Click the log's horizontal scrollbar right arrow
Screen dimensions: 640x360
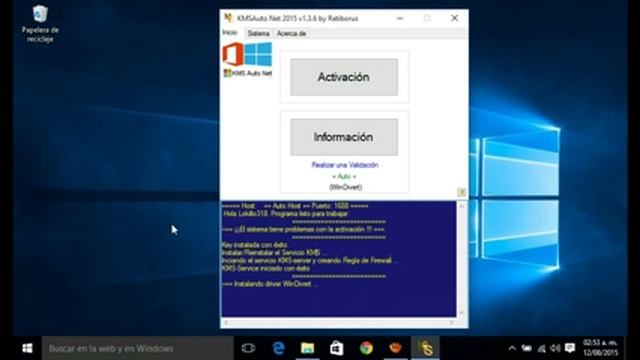point(452,322)
